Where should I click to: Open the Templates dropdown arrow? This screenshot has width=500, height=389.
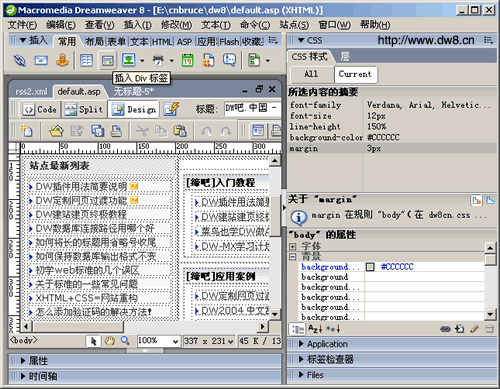(x=268, y=61)
